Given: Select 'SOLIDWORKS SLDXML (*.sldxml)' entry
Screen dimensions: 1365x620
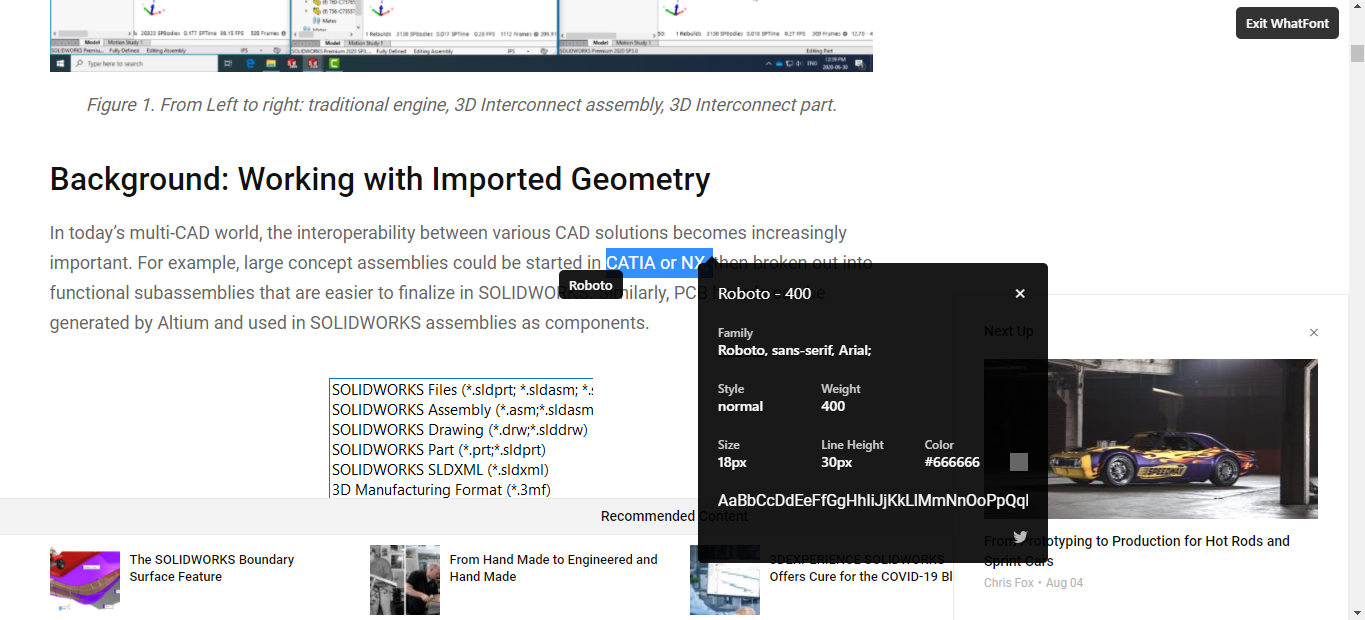Looking at the screenshot, I should (440, 470).
